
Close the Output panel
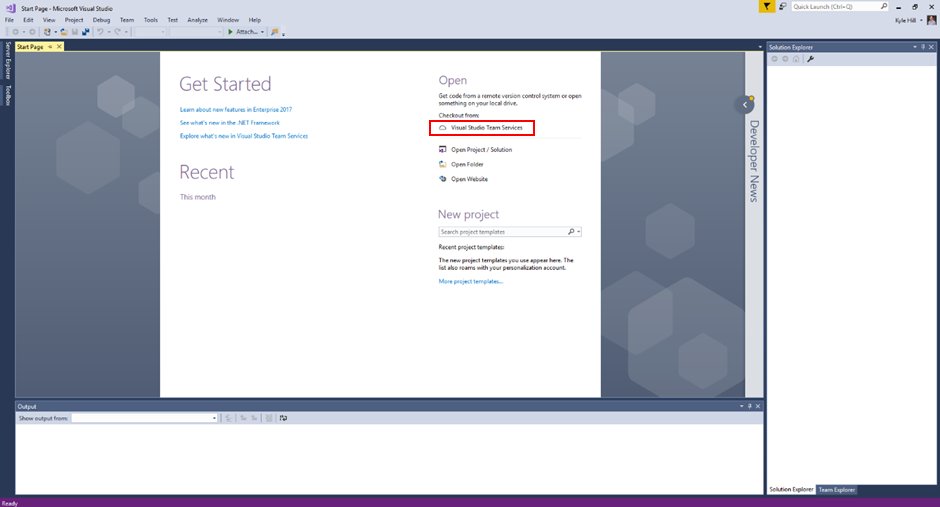(x=758, y=406)
